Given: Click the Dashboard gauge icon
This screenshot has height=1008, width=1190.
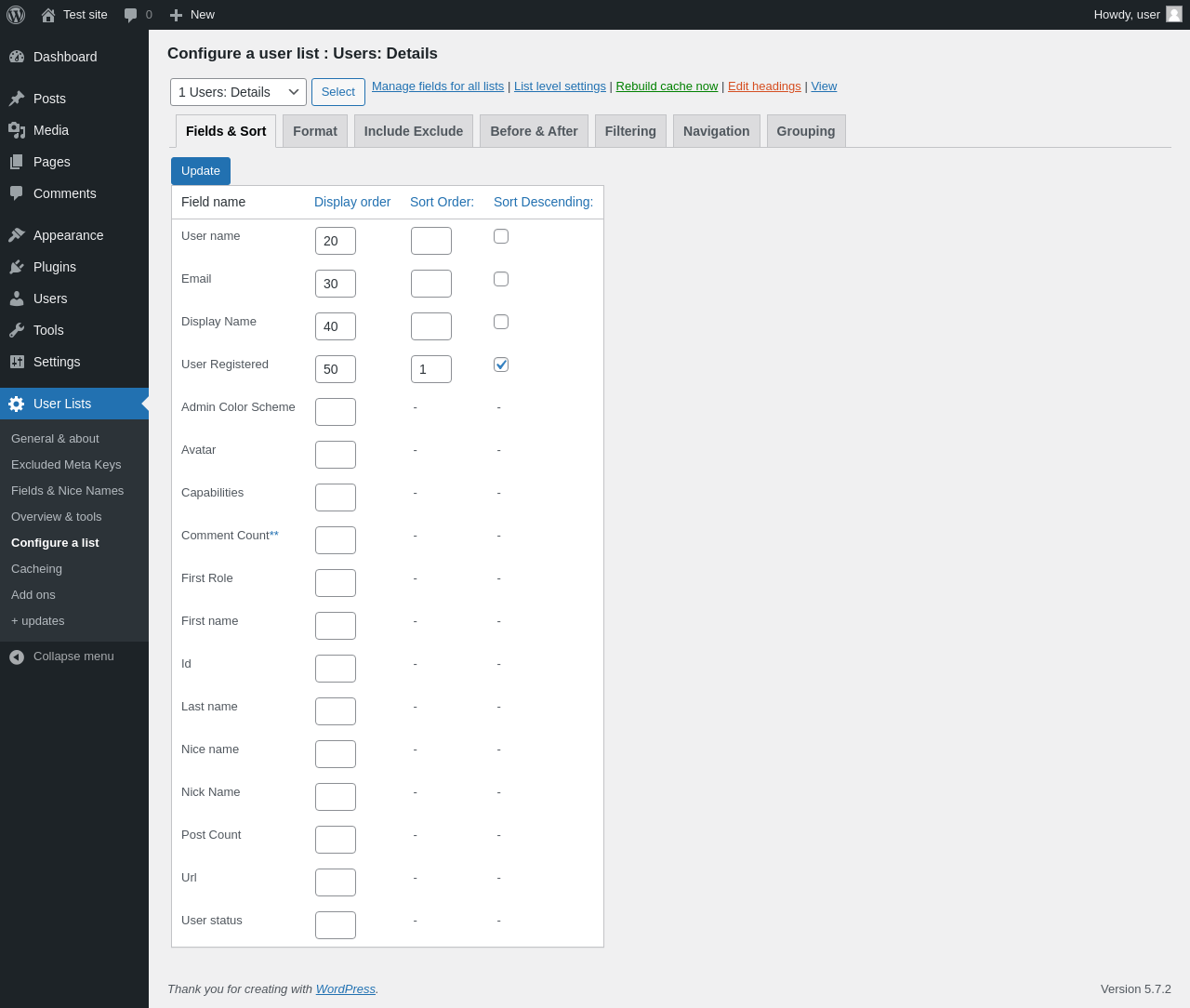Looking at the screenshot, I should 17,57.
